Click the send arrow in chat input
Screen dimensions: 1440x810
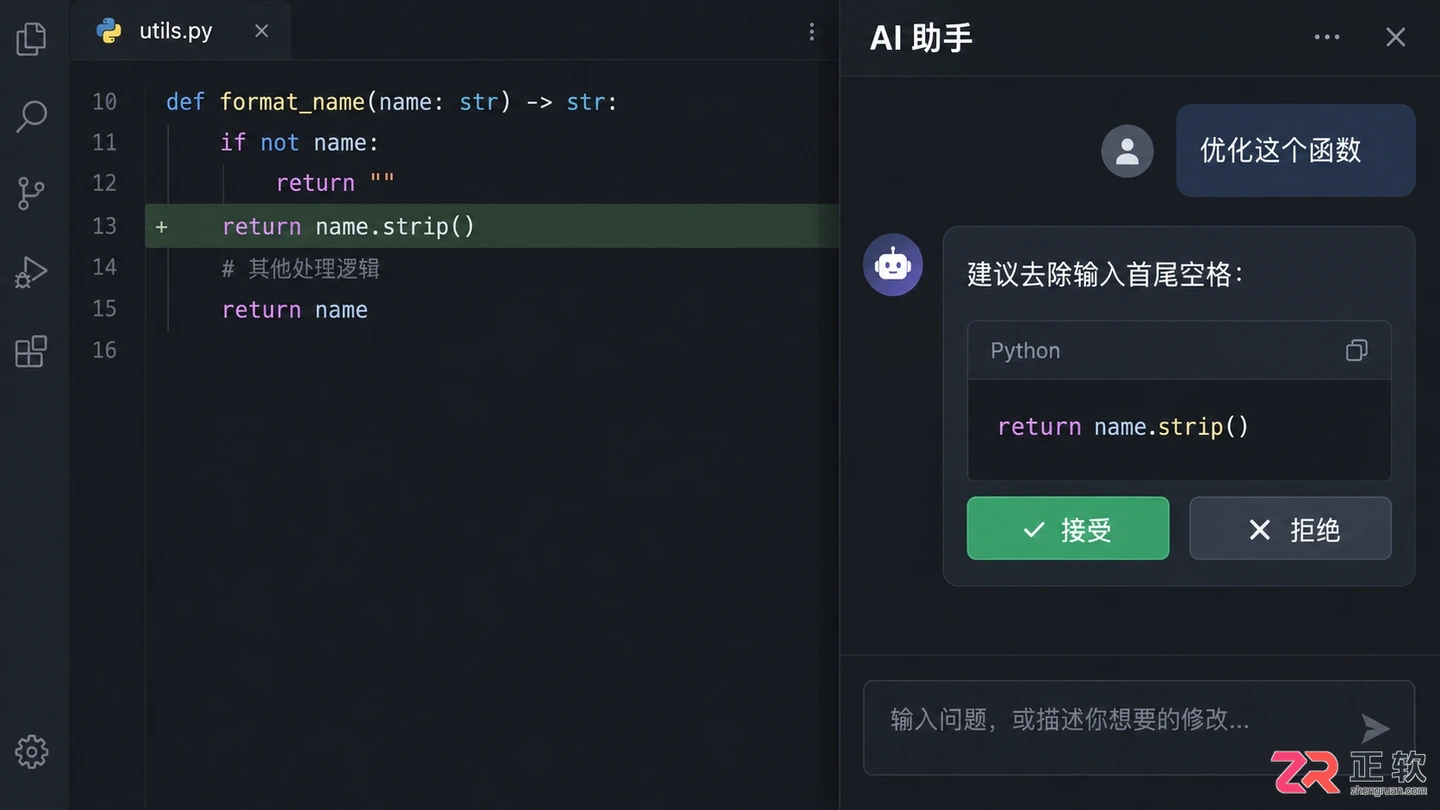point(1375,728)
